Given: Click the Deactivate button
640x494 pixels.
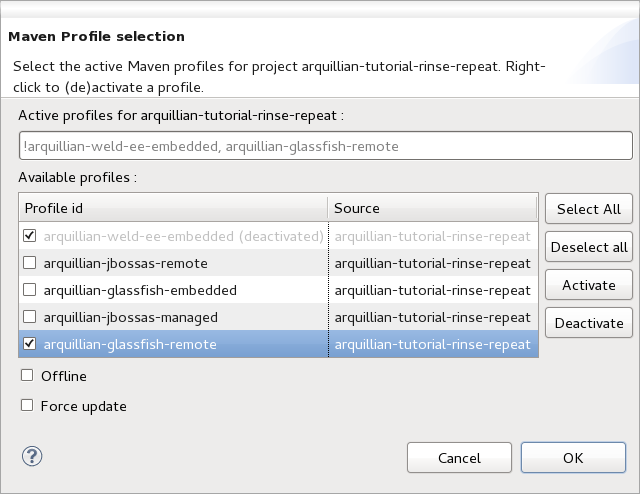Looking at the screenshot, I should click(x=589, y=322).
